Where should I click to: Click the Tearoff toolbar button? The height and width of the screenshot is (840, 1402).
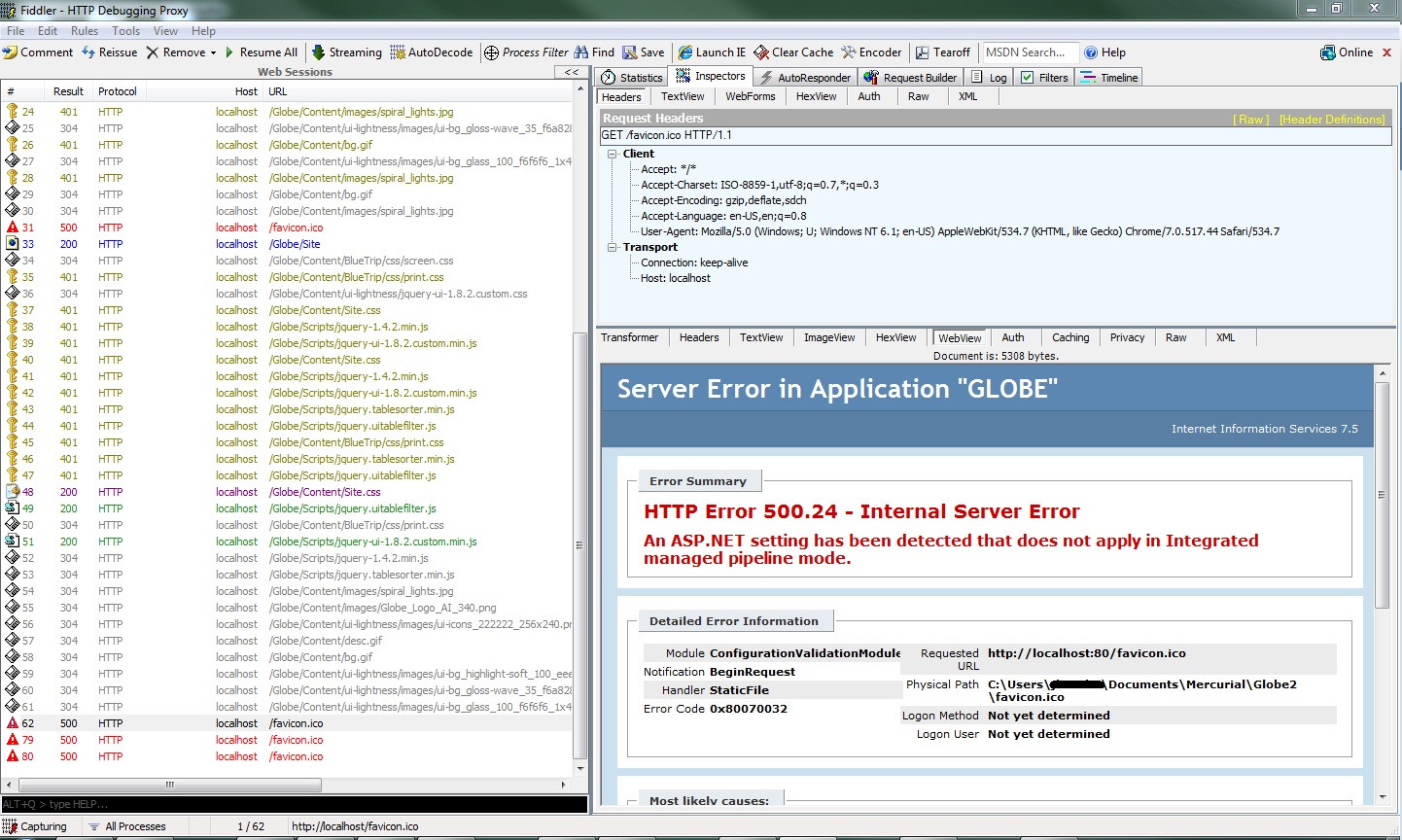(x=943, y=52)
